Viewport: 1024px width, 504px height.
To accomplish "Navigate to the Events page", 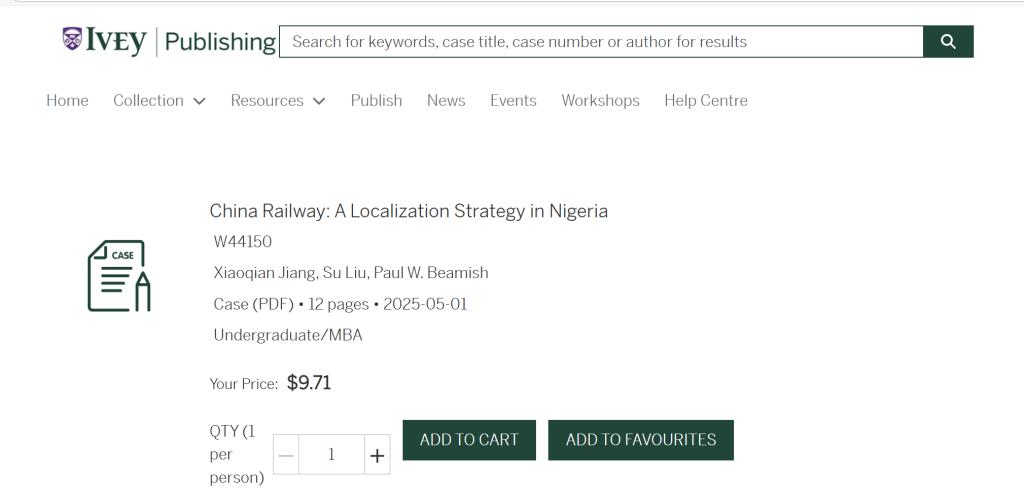I will pos(513,100).
